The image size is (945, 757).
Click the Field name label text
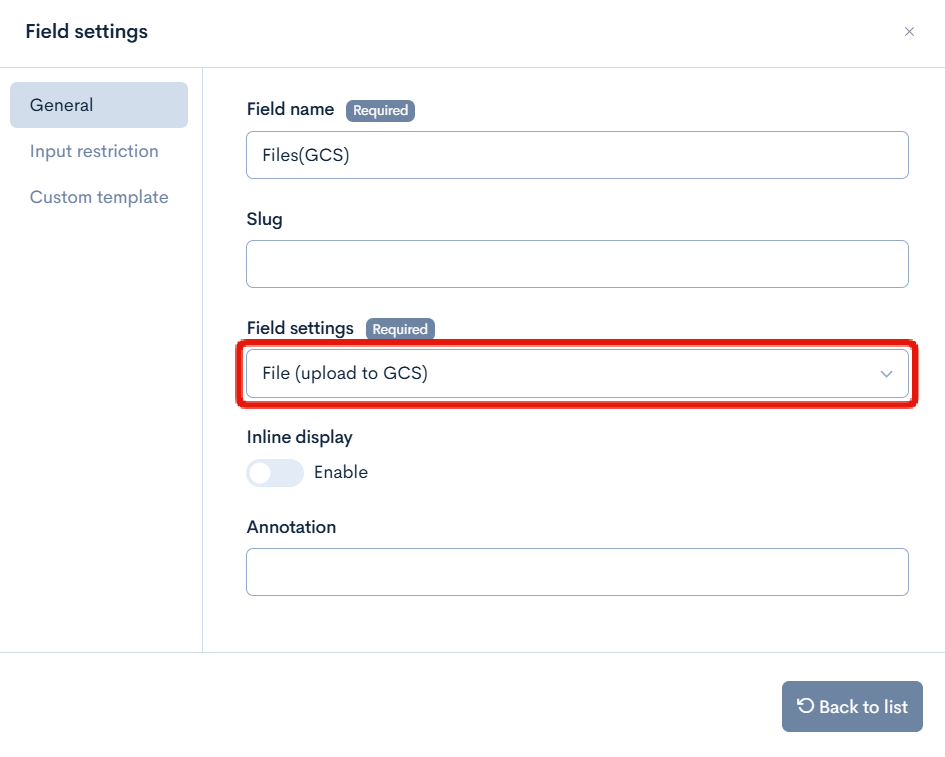tap(290, 110)
